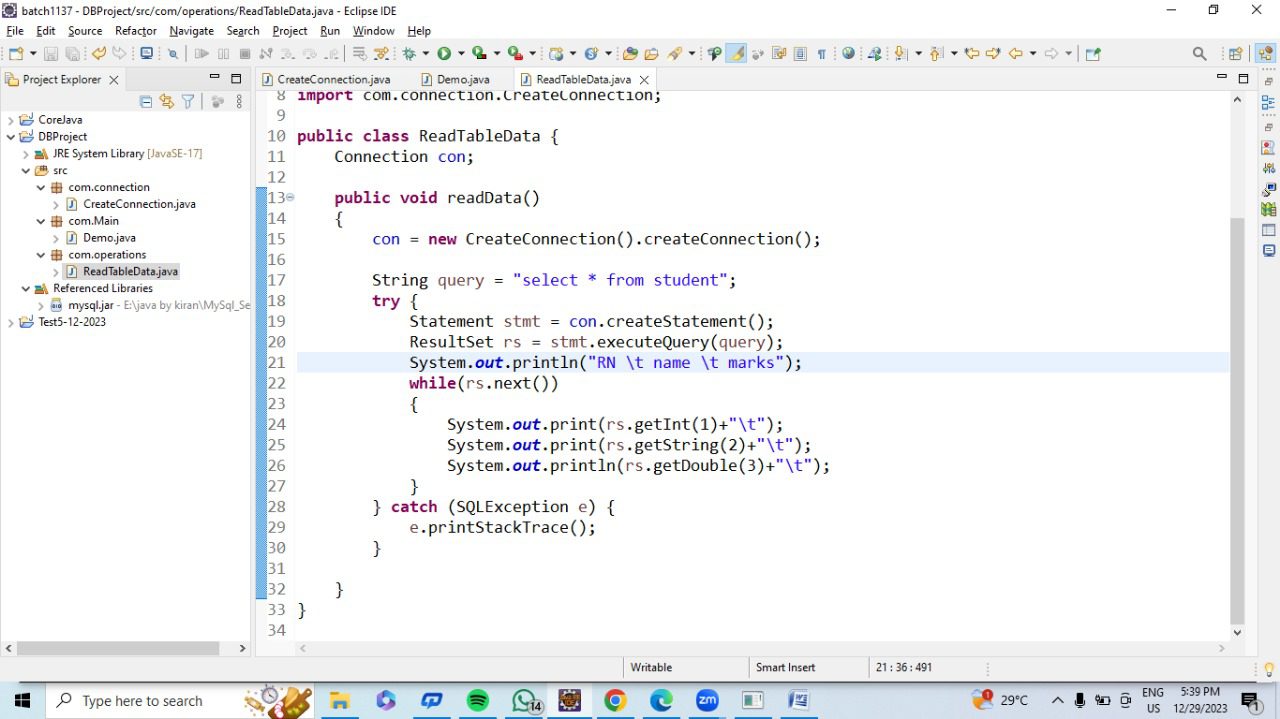Expand the CoreJava project node

[11, 120]
